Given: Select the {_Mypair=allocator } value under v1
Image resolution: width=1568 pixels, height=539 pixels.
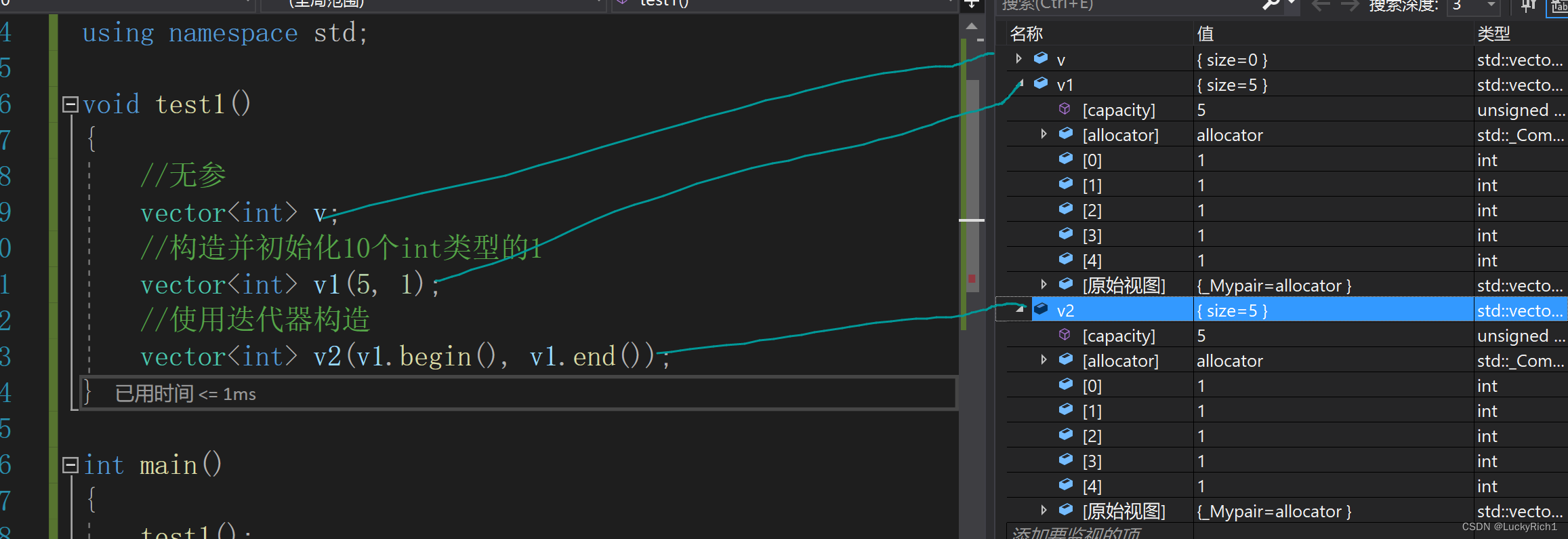Looking at the screenshot, I should (1274, 285).
